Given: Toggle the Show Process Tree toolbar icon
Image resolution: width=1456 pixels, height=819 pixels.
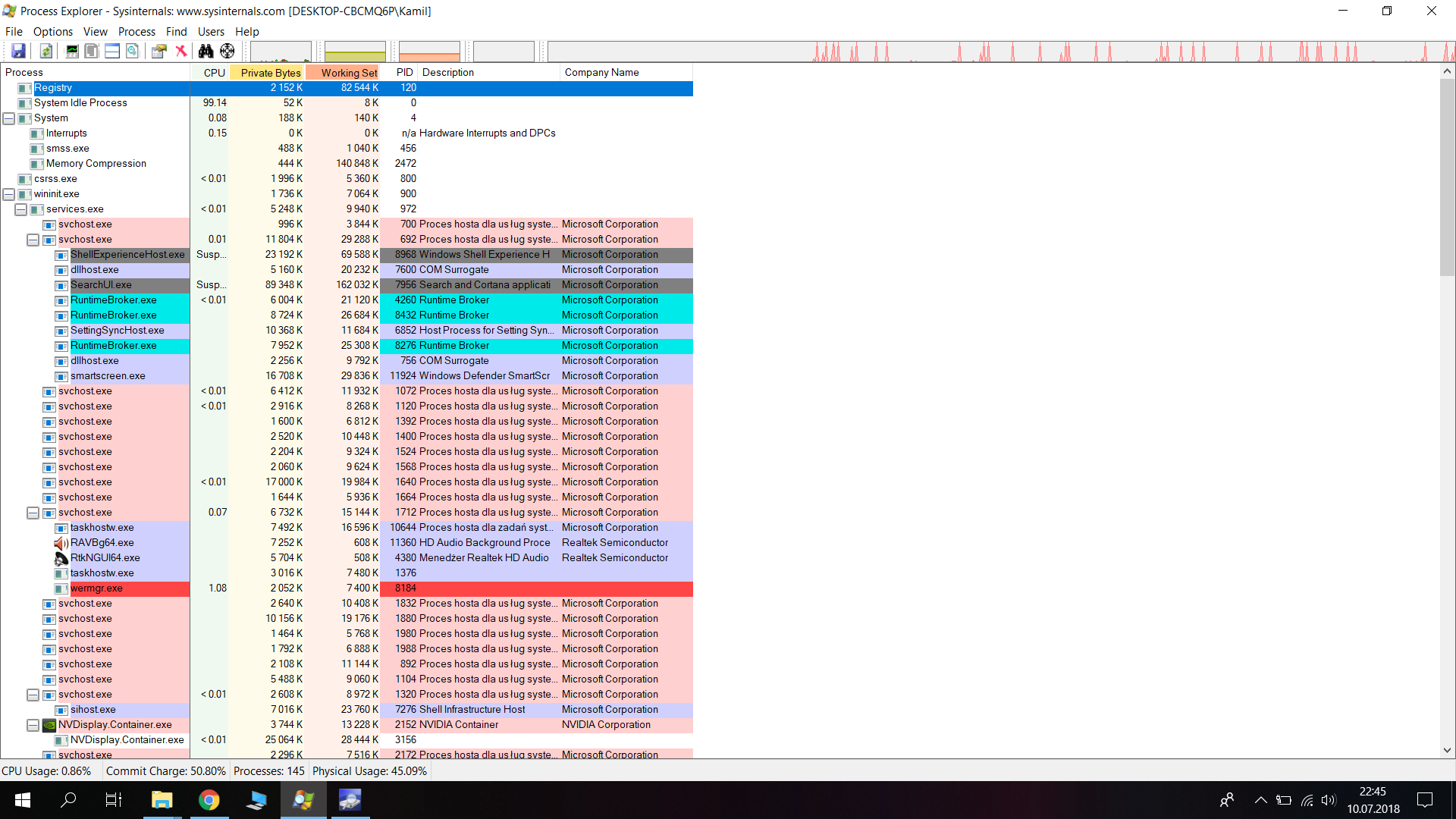Looking at the screenshot, I should click(x=92, y=51).
